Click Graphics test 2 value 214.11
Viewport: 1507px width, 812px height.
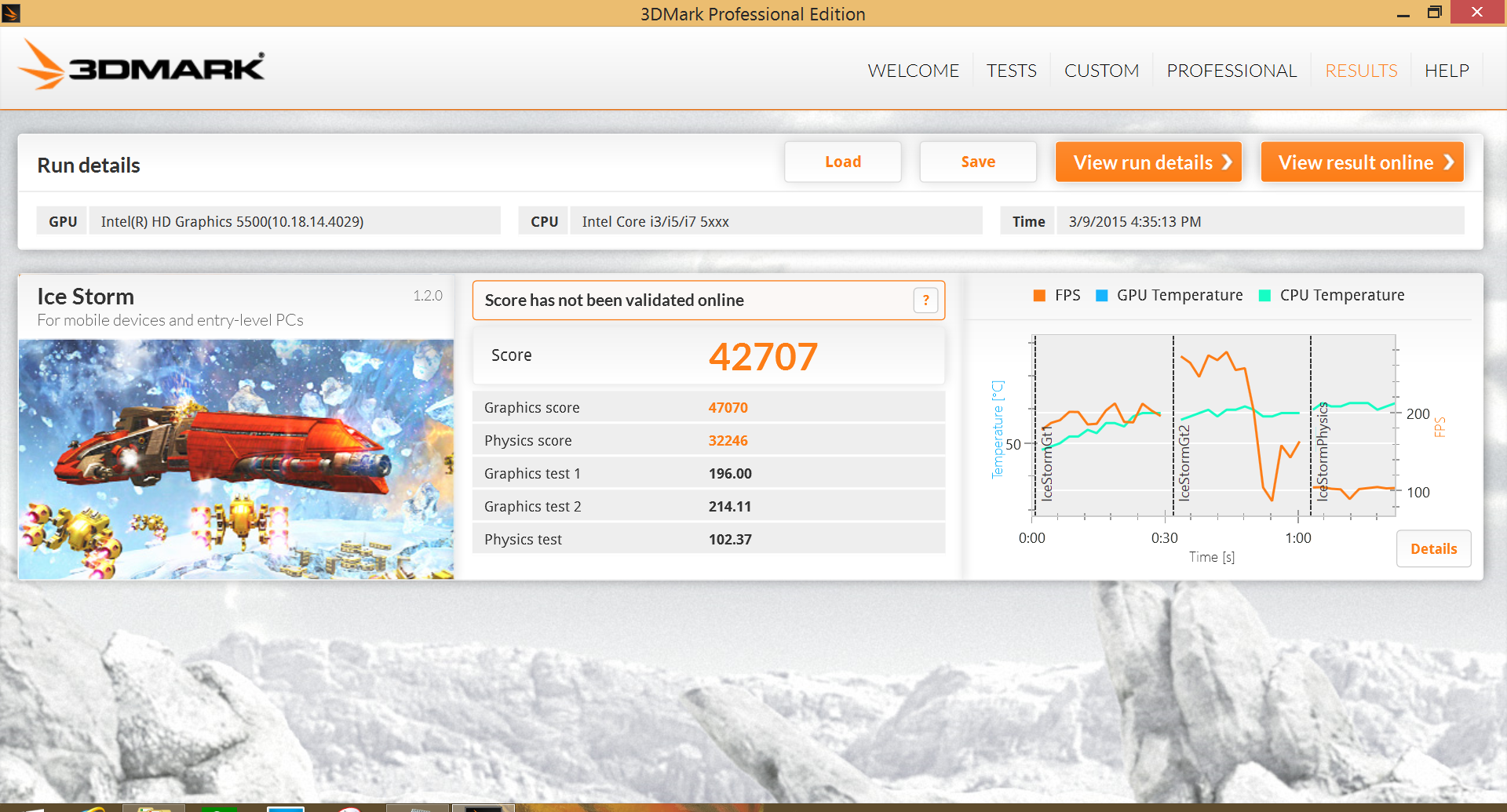(x=730, y=506)
